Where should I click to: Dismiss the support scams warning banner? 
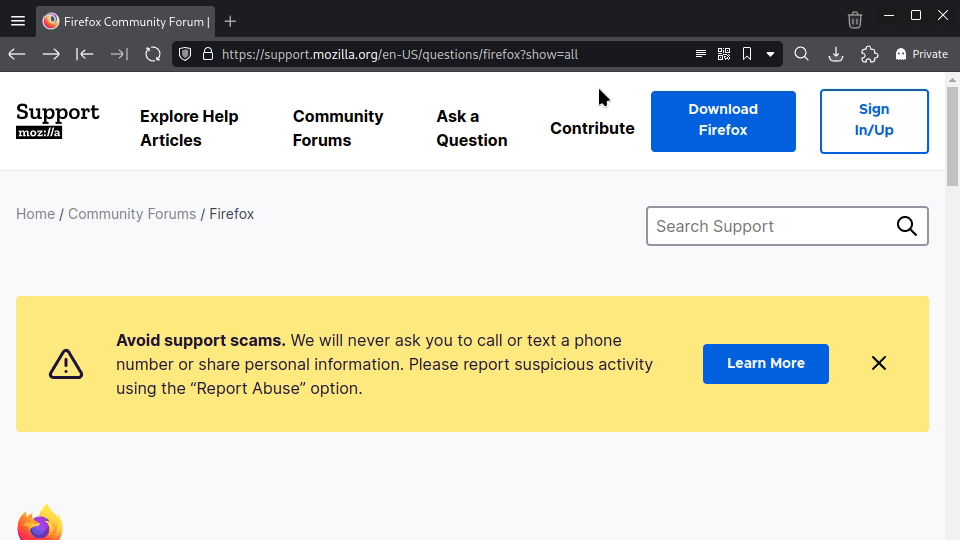[x=879, y=363]
